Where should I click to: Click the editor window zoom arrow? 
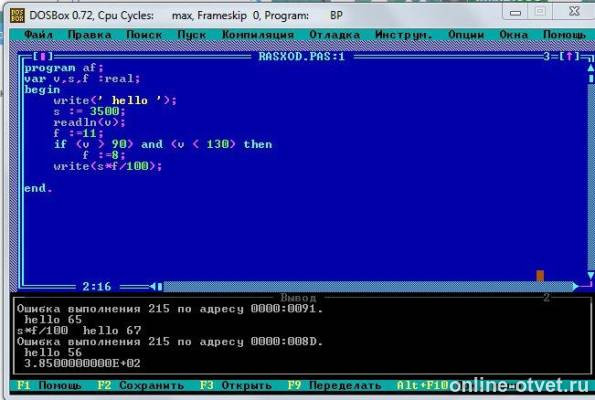click(569, 57)
